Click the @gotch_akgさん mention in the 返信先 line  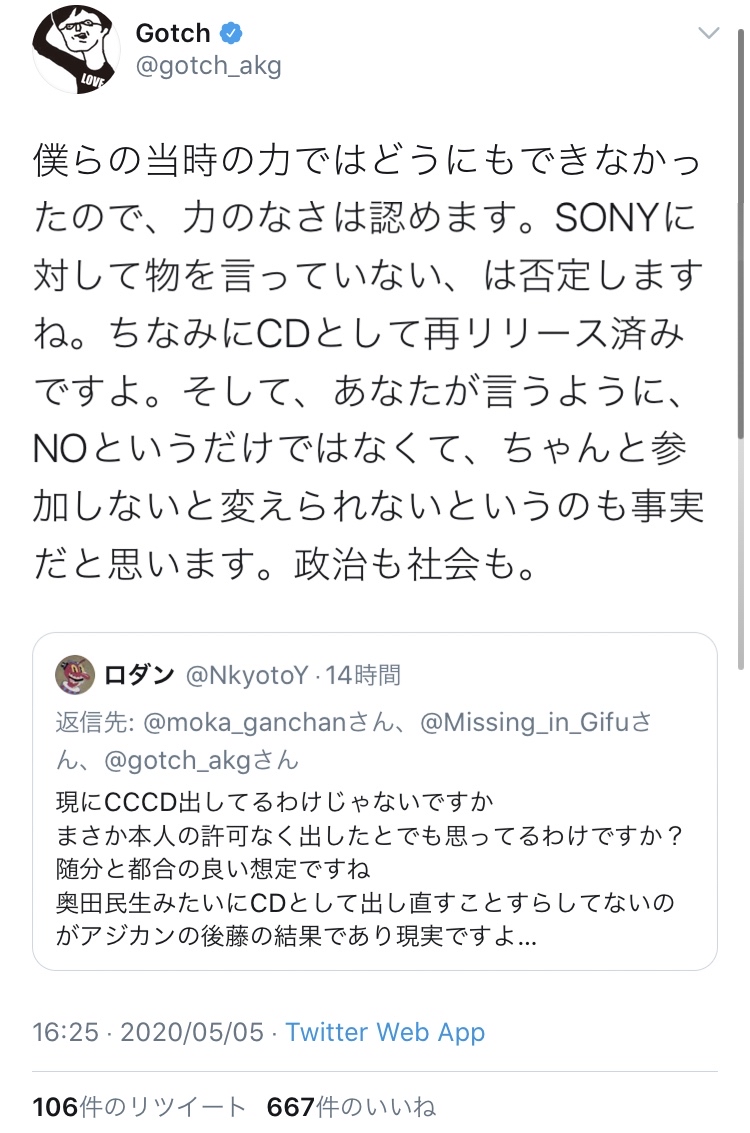(x=201, y=760)
